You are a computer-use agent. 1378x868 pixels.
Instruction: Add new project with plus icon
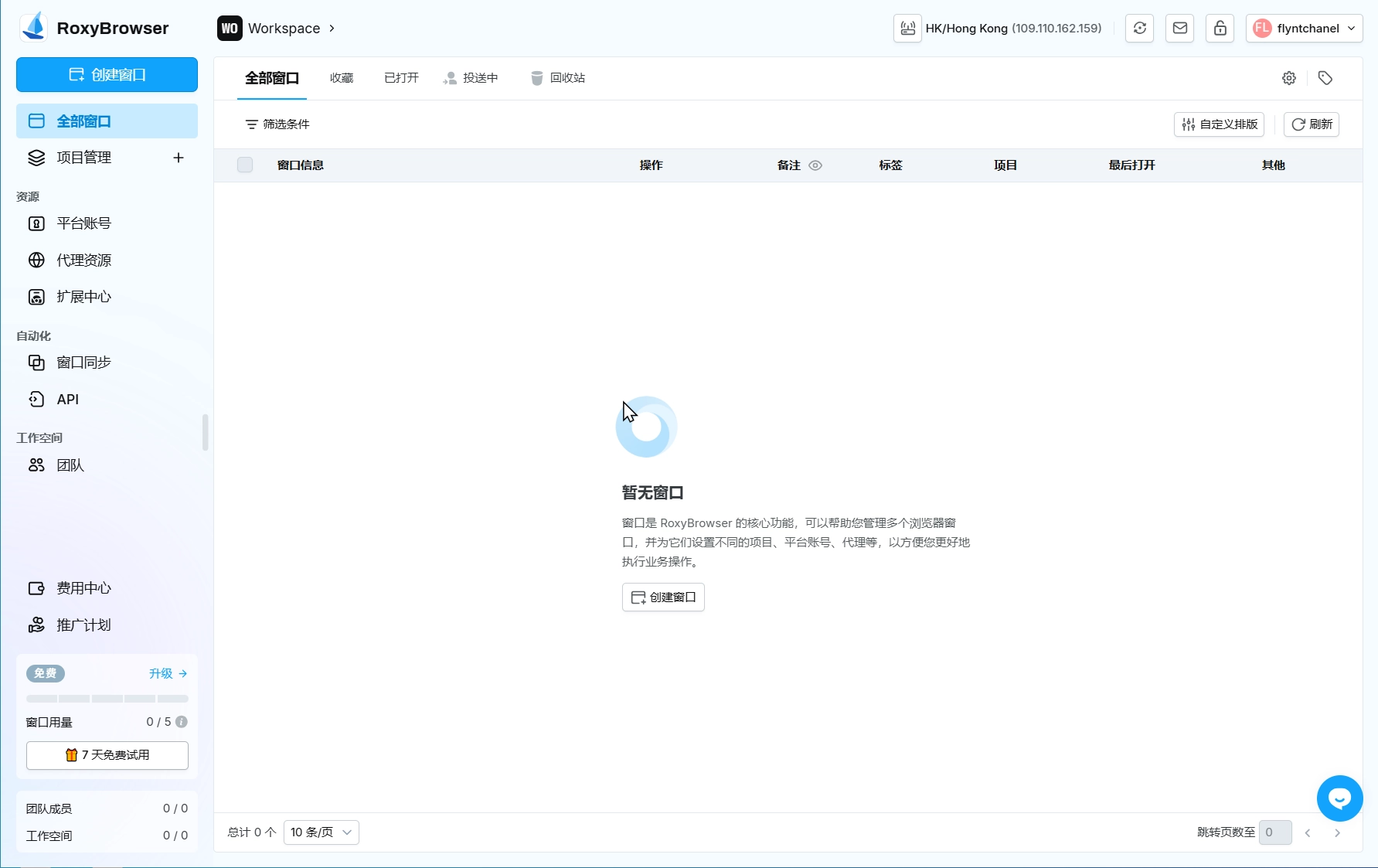click(x=179, y=158)
